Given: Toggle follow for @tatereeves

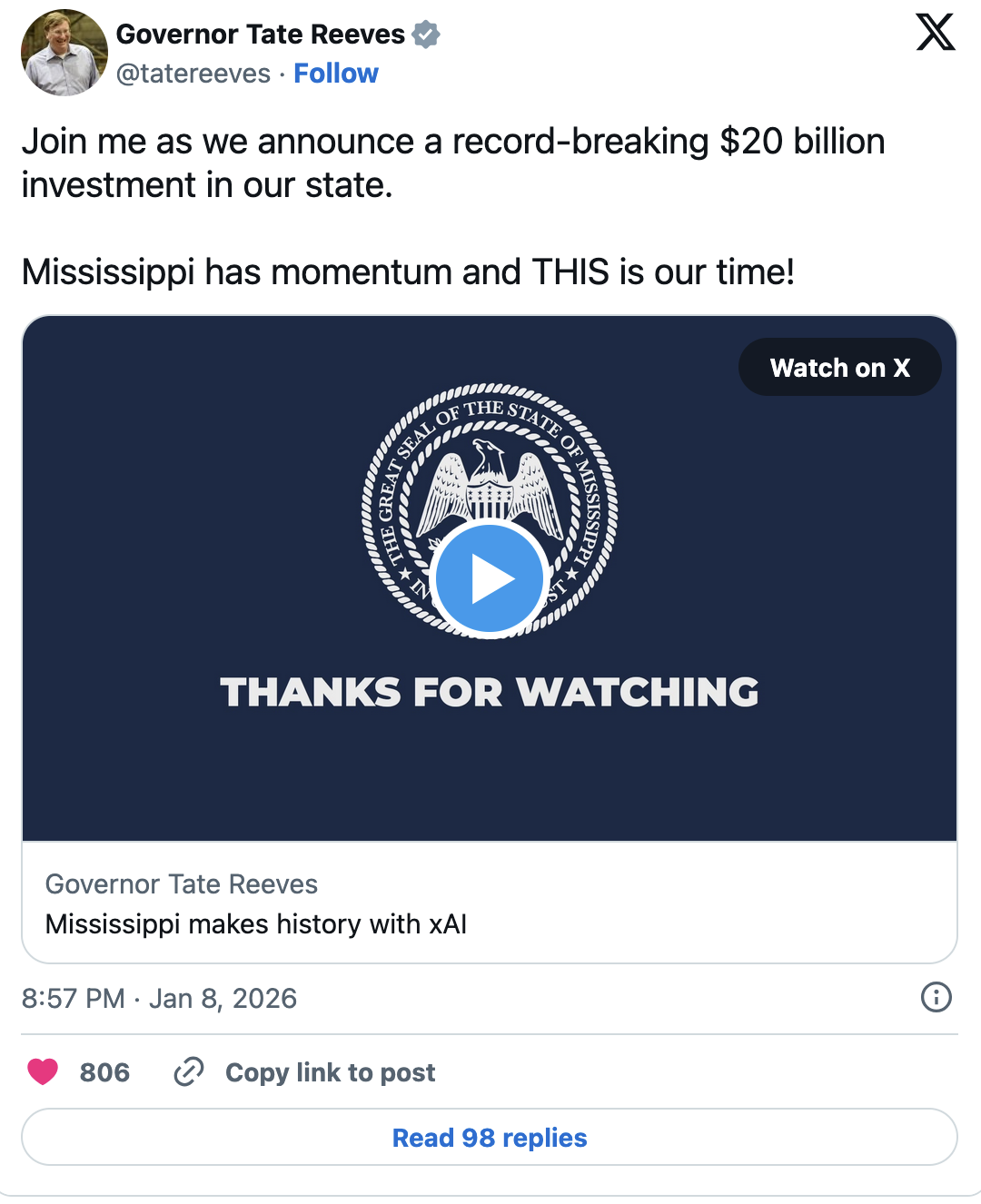Looking at the screenshot, I should pyautogui.click(x=336, y=74).
